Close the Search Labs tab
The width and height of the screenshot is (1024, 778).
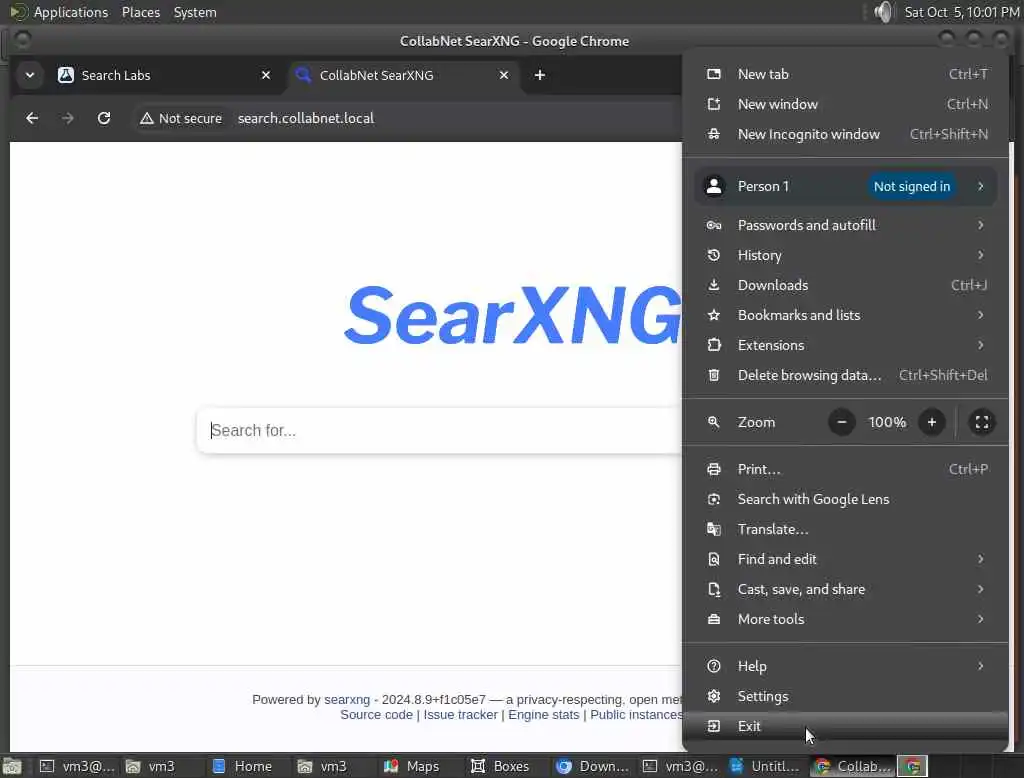(x=266, y=75)
